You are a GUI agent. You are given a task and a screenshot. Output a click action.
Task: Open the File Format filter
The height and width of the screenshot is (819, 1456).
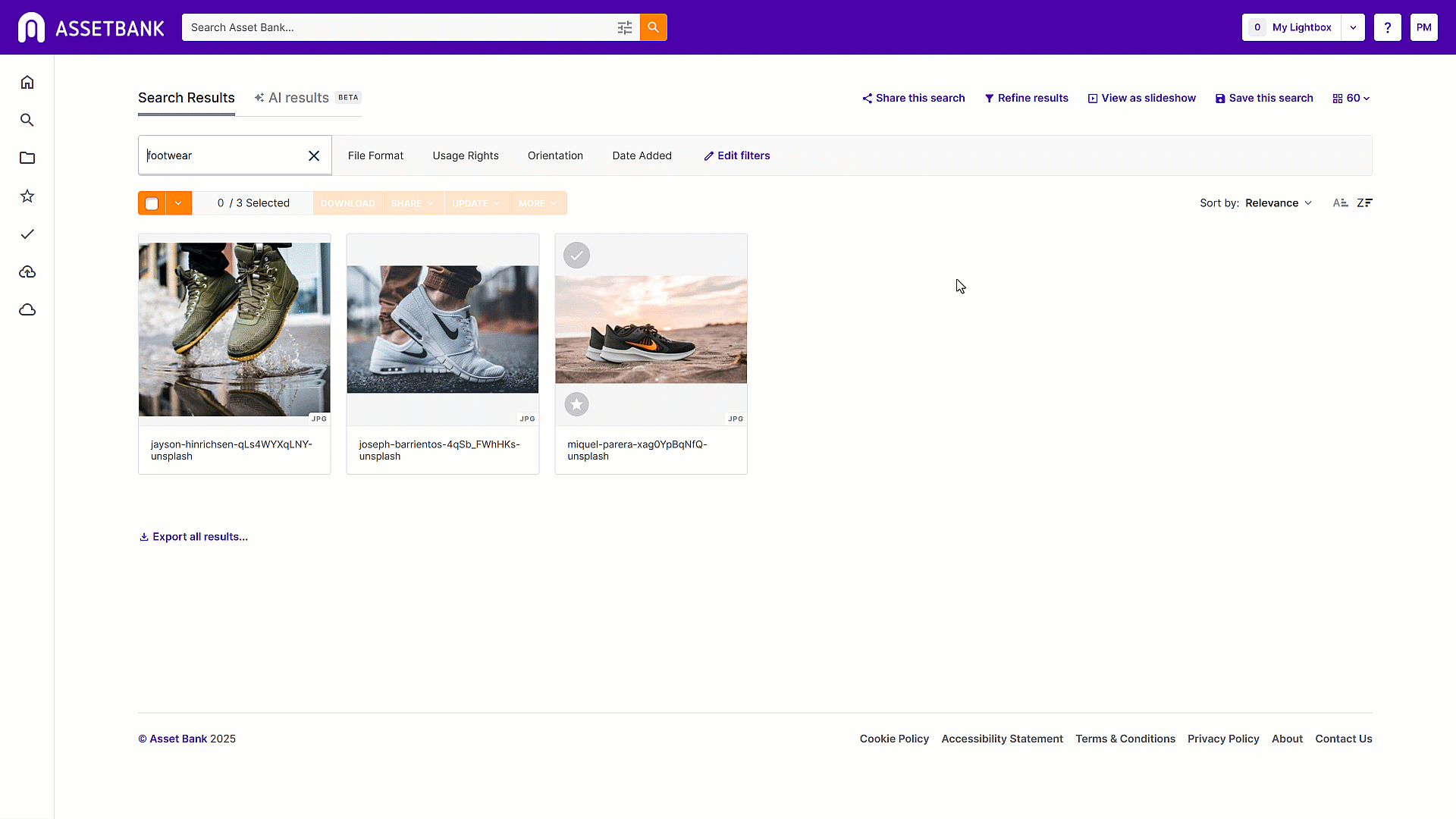375,155
